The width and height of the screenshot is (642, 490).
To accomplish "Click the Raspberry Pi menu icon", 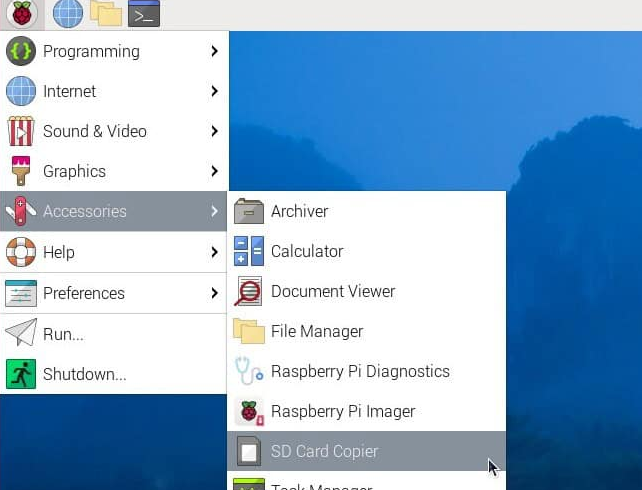I will [22, 14].
